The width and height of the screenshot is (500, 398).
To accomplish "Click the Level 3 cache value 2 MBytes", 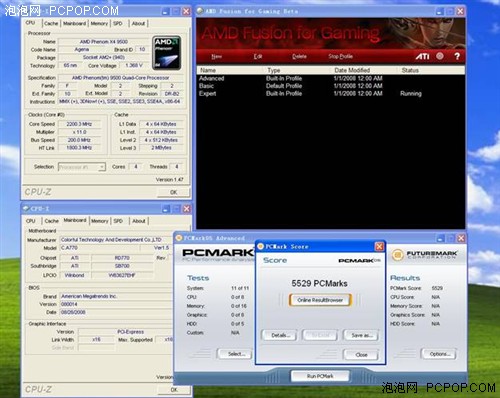I will 161,148.
